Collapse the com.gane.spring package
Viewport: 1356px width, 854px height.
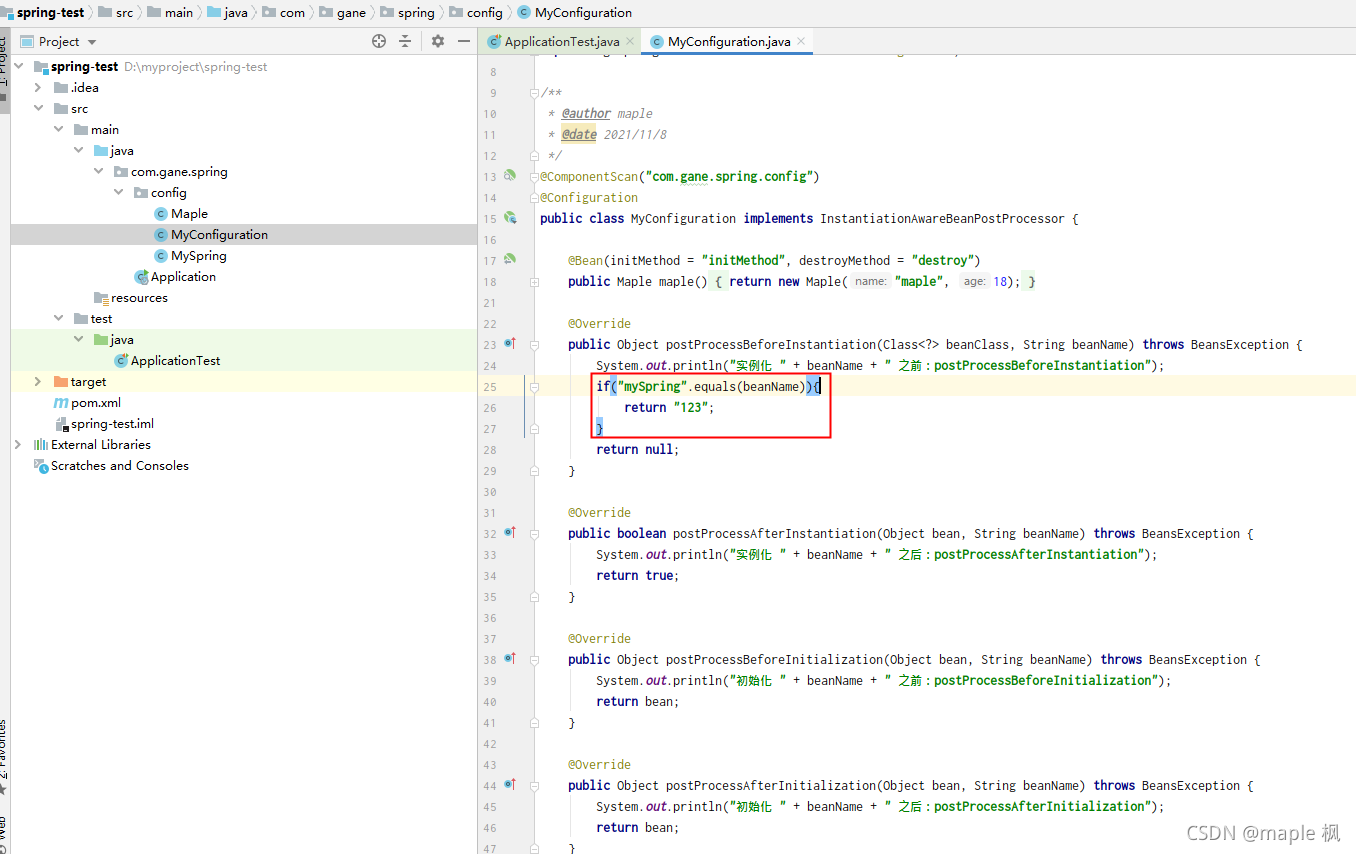[98, 171]
